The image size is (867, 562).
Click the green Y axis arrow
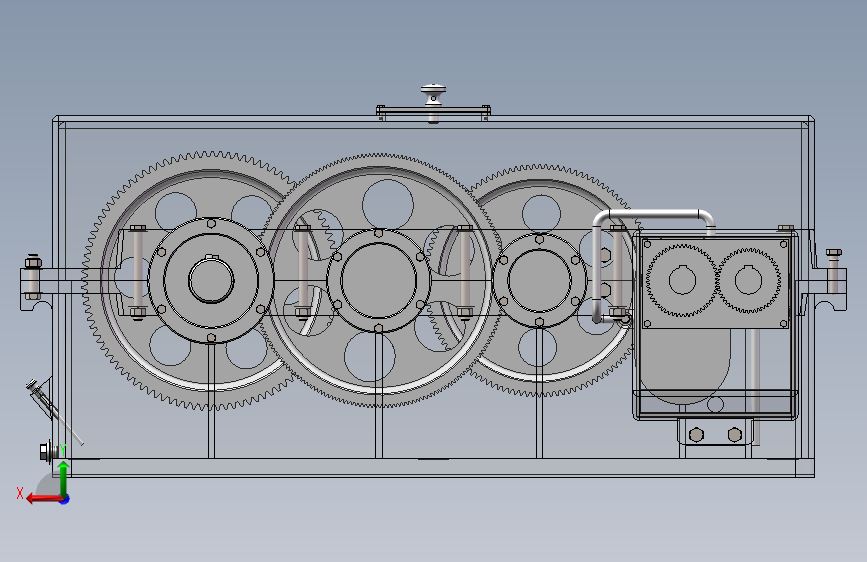(64, 479)
